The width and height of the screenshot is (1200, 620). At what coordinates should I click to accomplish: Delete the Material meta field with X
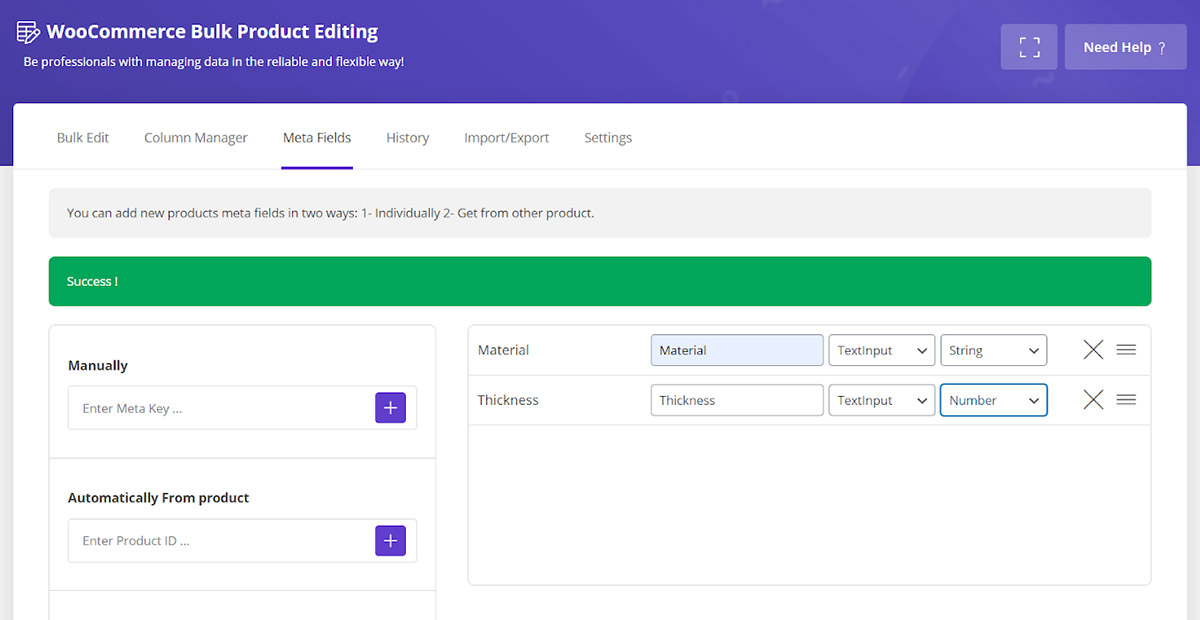click(x=1093, y=350)
